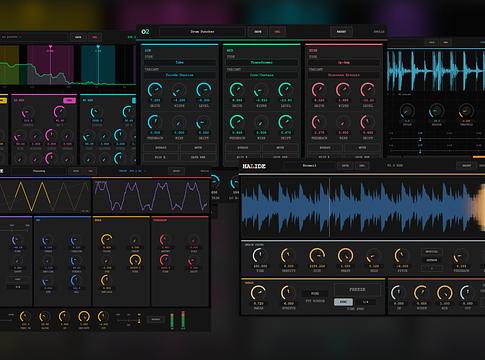Click the HALIDE logo
Viewport: 485px width, 360px height.
click(x=254, y=166)
